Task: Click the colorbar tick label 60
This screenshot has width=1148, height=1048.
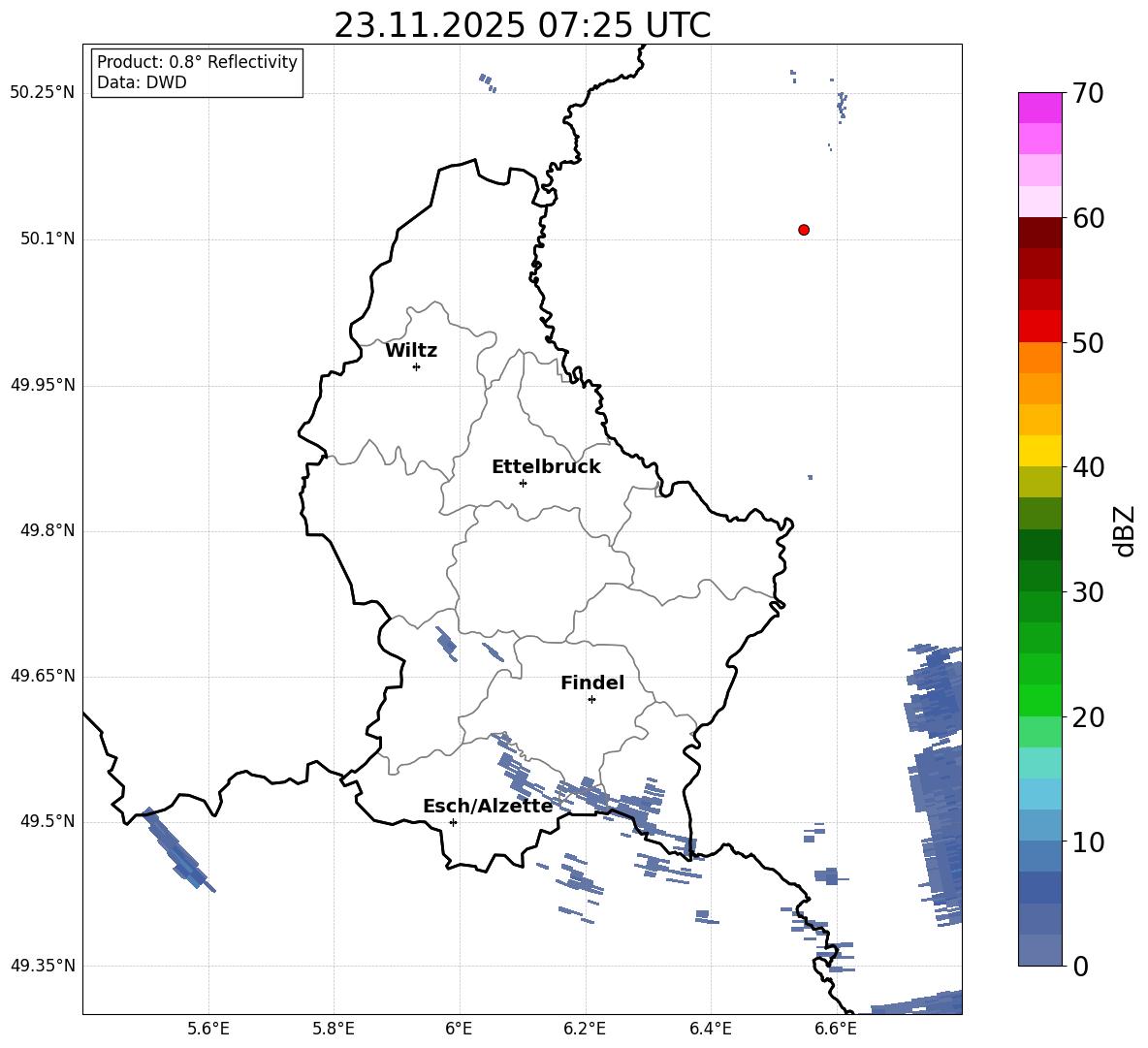Action: pyautogui.click(x=1088, y=218)
